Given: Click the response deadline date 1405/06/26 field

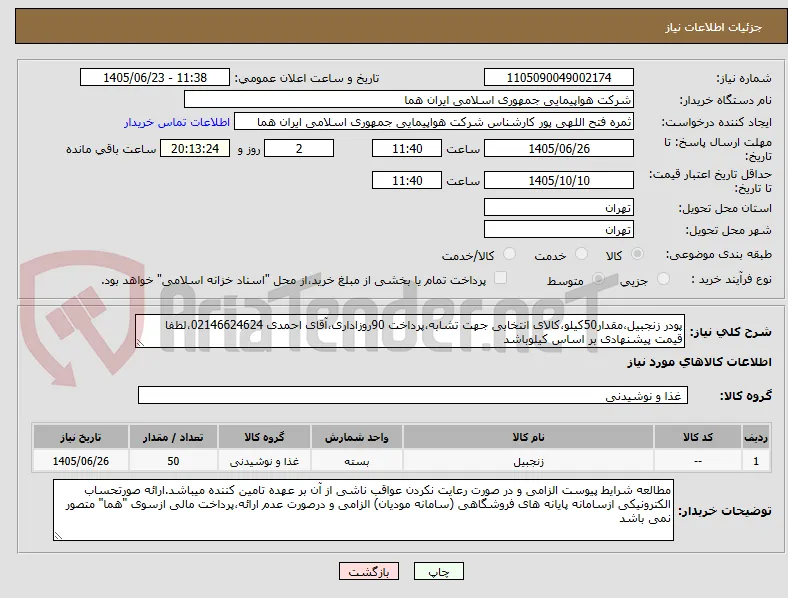Looking at the screenshot, I should click(x=559, y=149).
